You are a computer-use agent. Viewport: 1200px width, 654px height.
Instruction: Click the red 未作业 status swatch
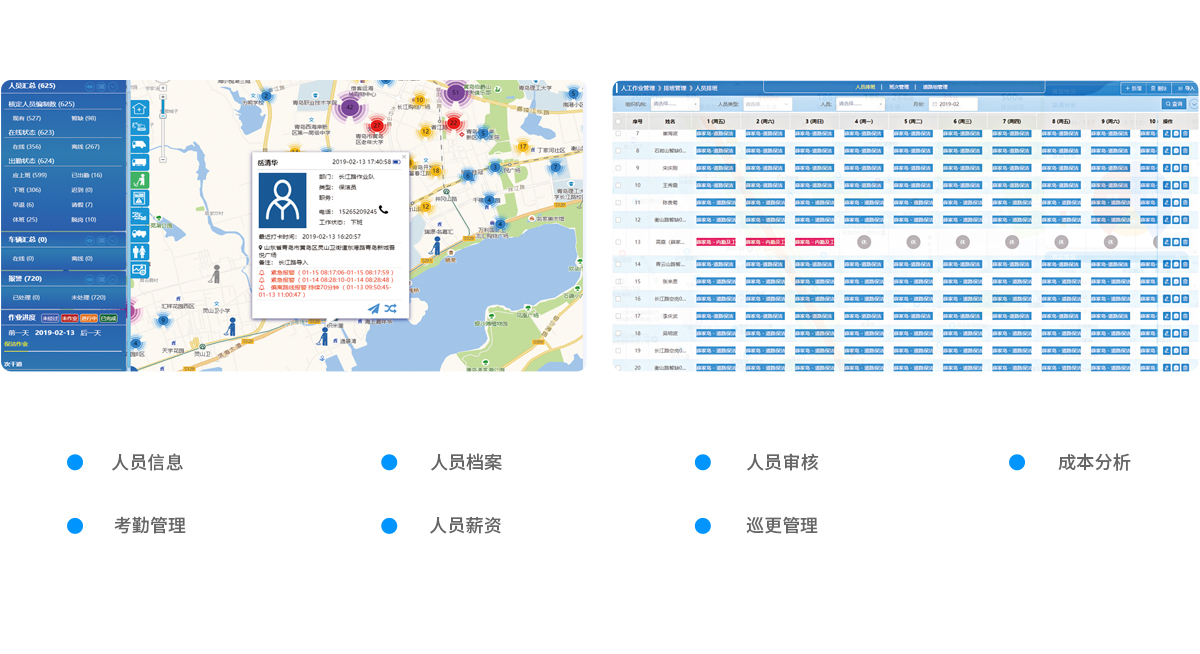pyautogui.click(x=69, y=318)
